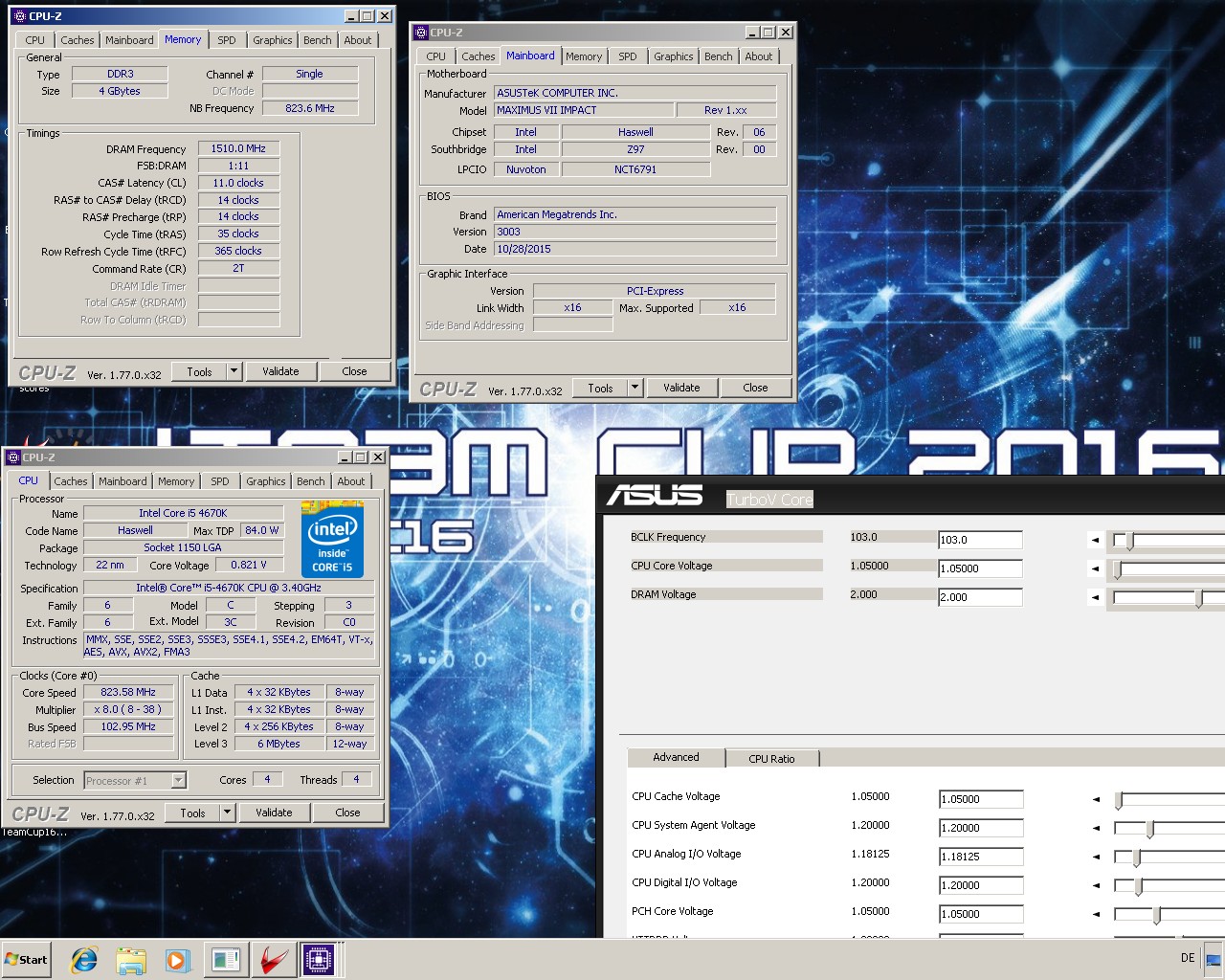Click the DRAM Voltage 2.000 input field
Viewport: 1225px width, 980px height.
point(980,597)
